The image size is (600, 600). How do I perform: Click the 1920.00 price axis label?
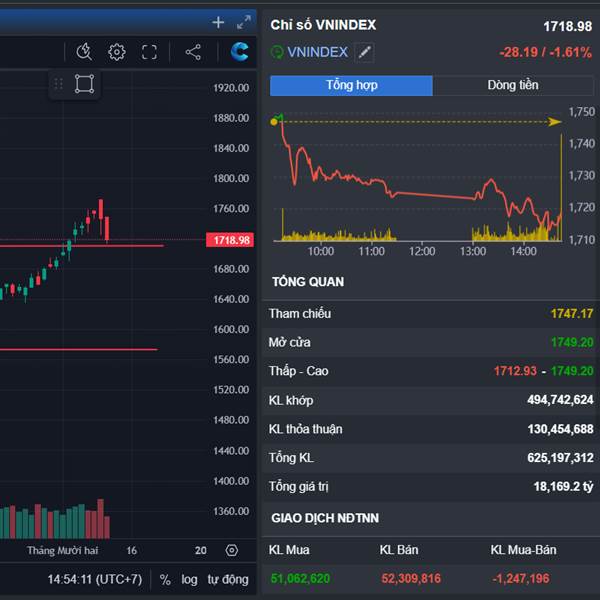(x=231, y=88)
